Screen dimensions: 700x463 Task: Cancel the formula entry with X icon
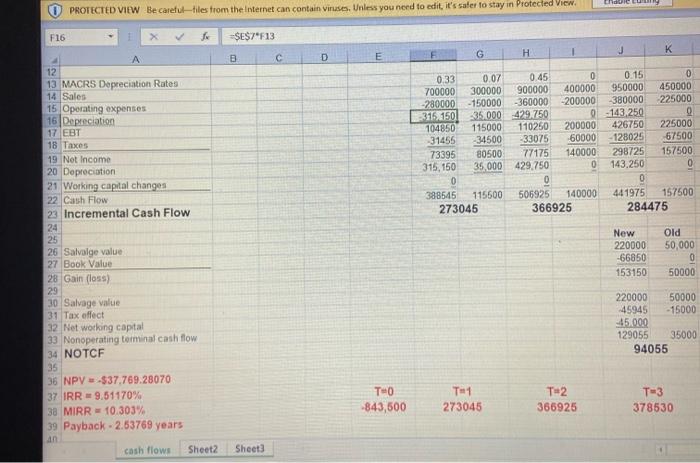pos(153,37)
